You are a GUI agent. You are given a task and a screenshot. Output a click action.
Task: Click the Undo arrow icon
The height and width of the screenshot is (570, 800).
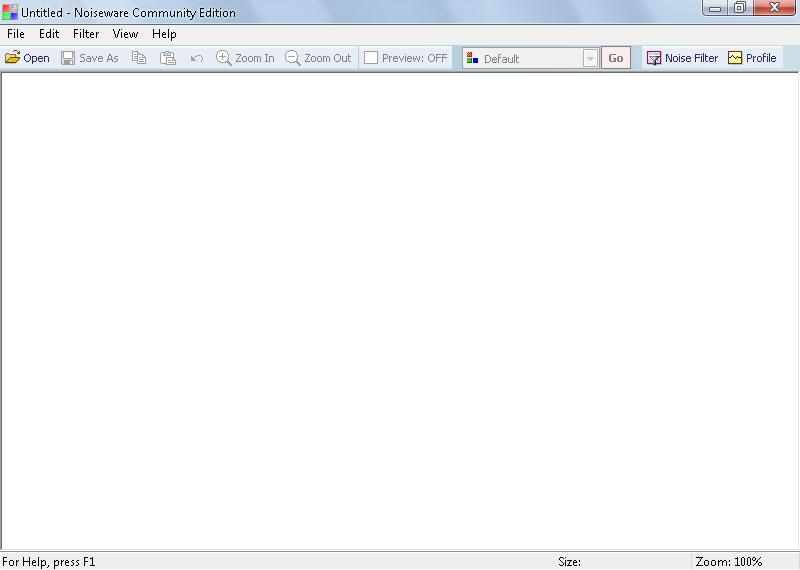(x=196, y=58)
